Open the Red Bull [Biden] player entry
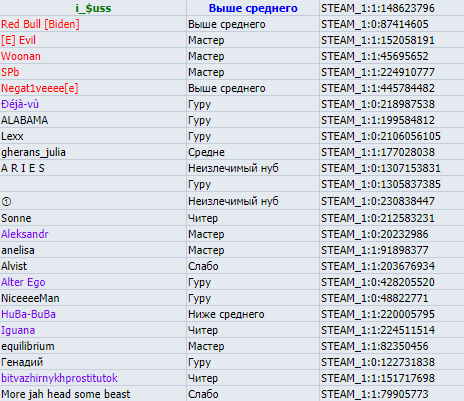The image size is (464, 401). point(40,24)
